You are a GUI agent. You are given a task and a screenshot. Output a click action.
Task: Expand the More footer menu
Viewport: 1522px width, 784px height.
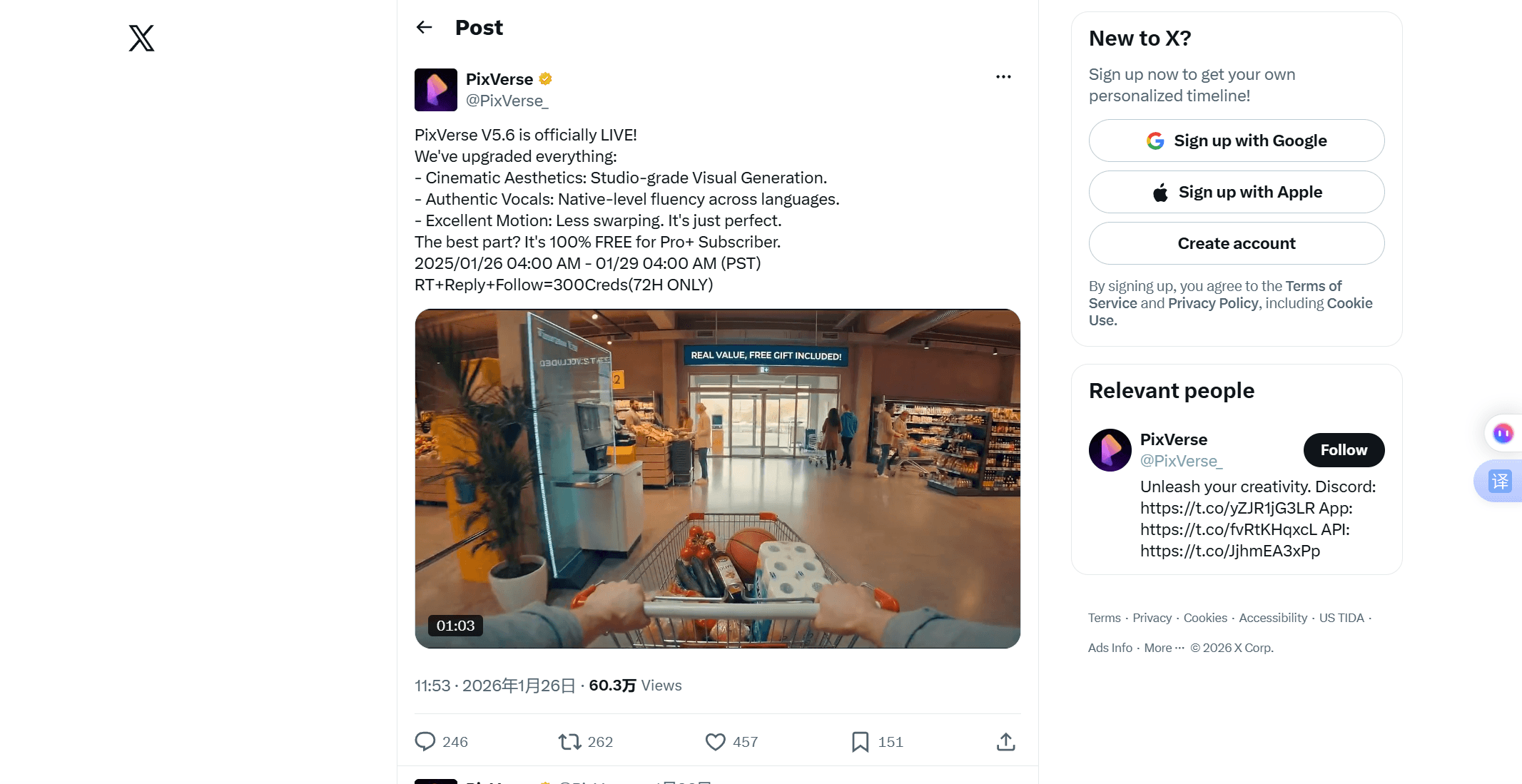click(1164, 648)
